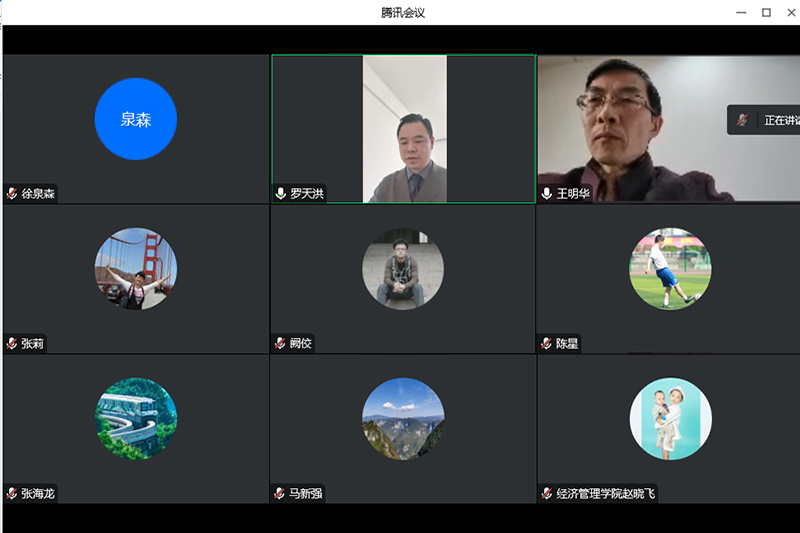800x533 pixels.
Task: Click muted mic icon beside 陈星
Action: pos(547,344)
